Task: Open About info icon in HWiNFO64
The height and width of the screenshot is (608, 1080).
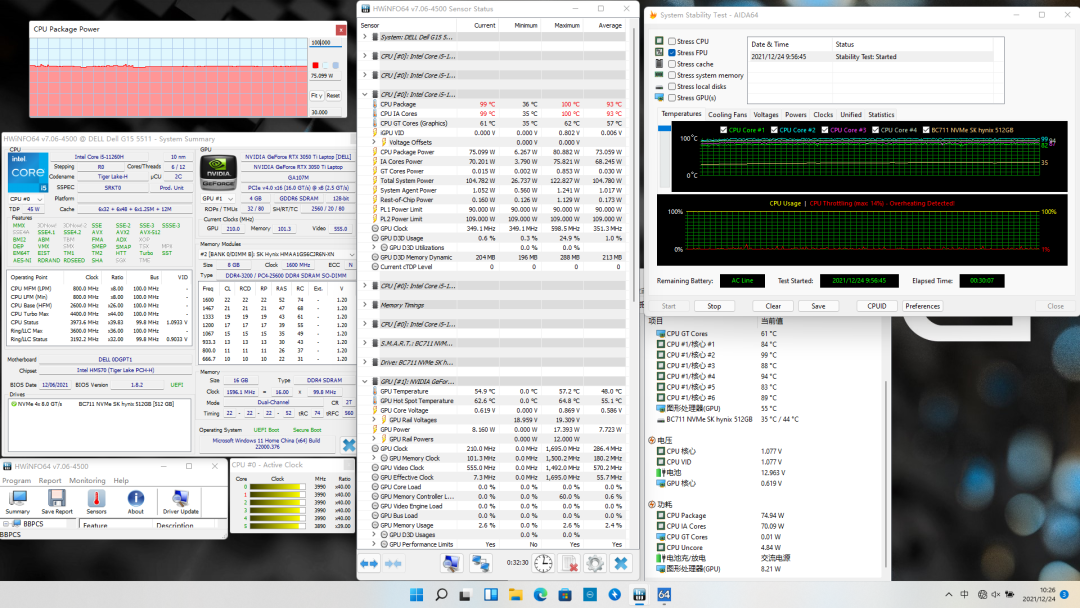Action: click(x=136, y=501)
